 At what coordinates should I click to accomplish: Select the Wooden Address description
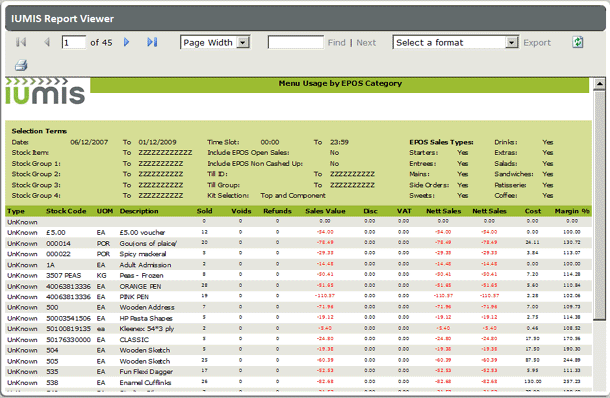click(147, 307)
